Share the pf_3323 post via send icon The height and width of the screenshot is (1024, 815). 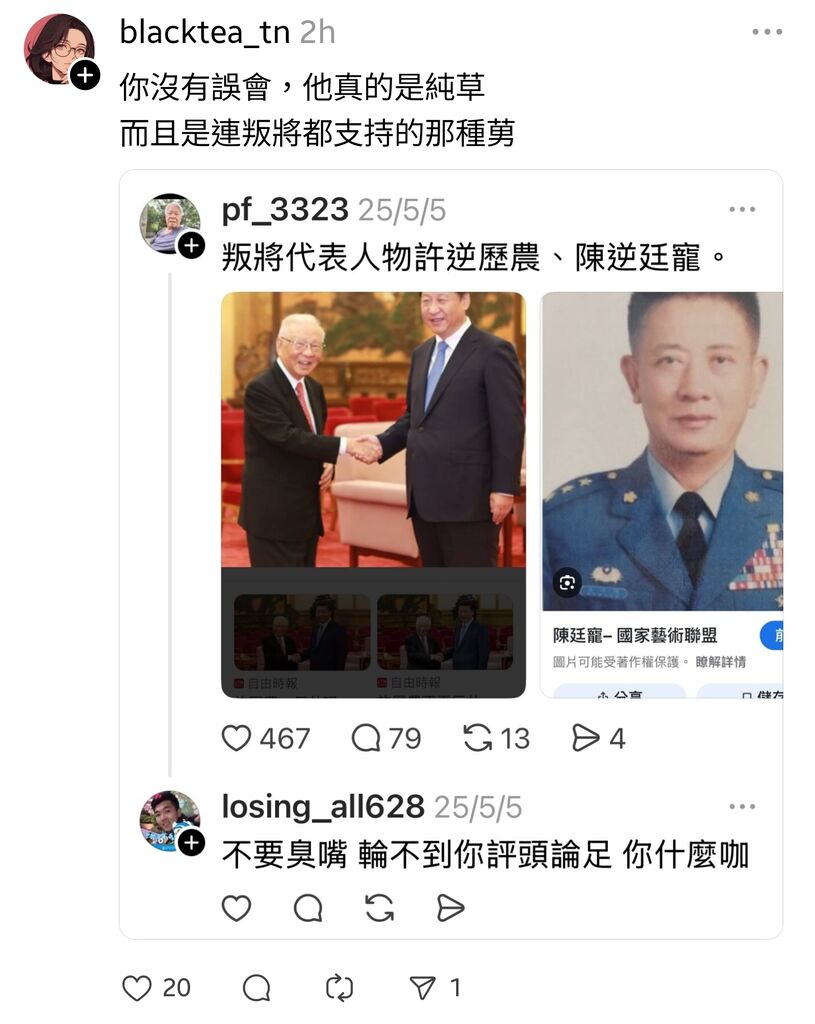pos(586,739)
